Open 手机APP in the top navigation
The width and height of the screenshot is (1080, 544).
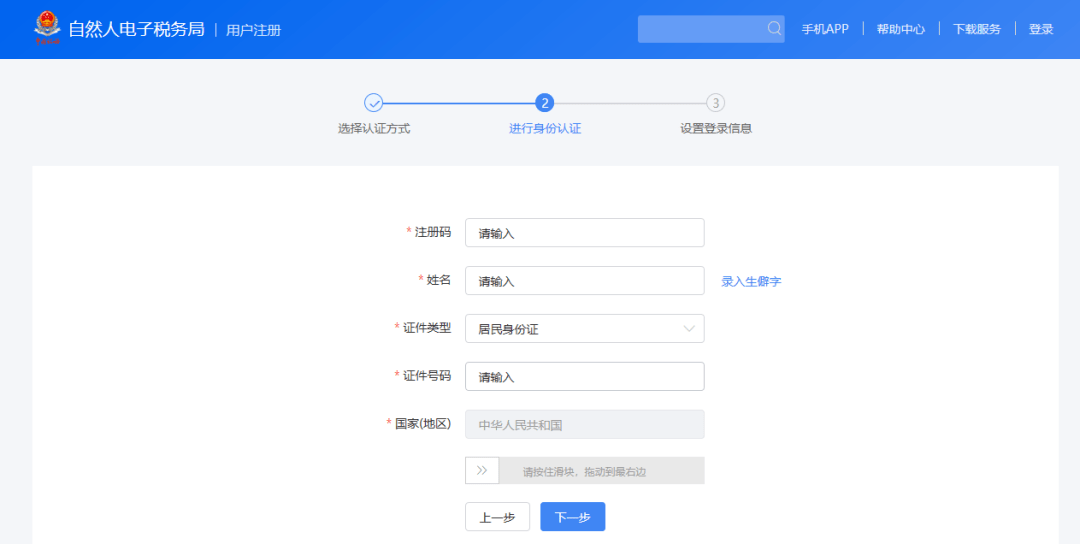point(824,29)
